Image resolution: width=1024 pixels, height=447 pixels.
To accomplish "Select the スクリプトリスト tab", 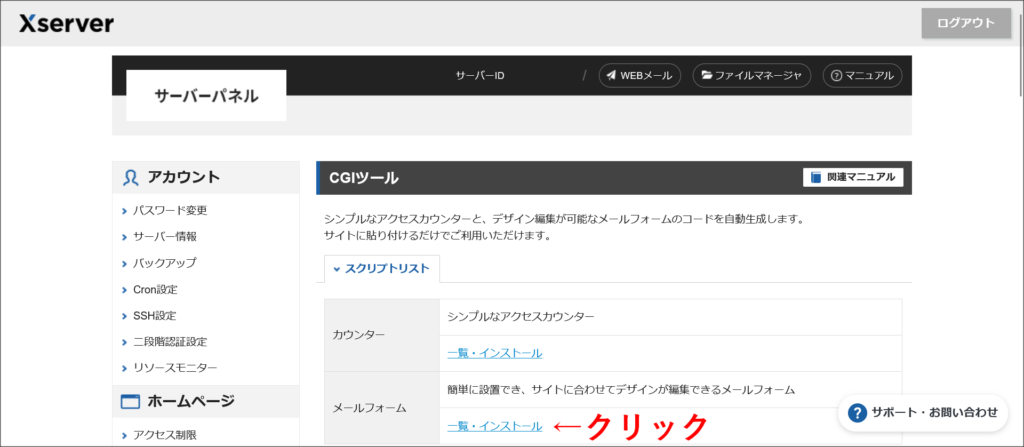I will [x=381, y=269].
